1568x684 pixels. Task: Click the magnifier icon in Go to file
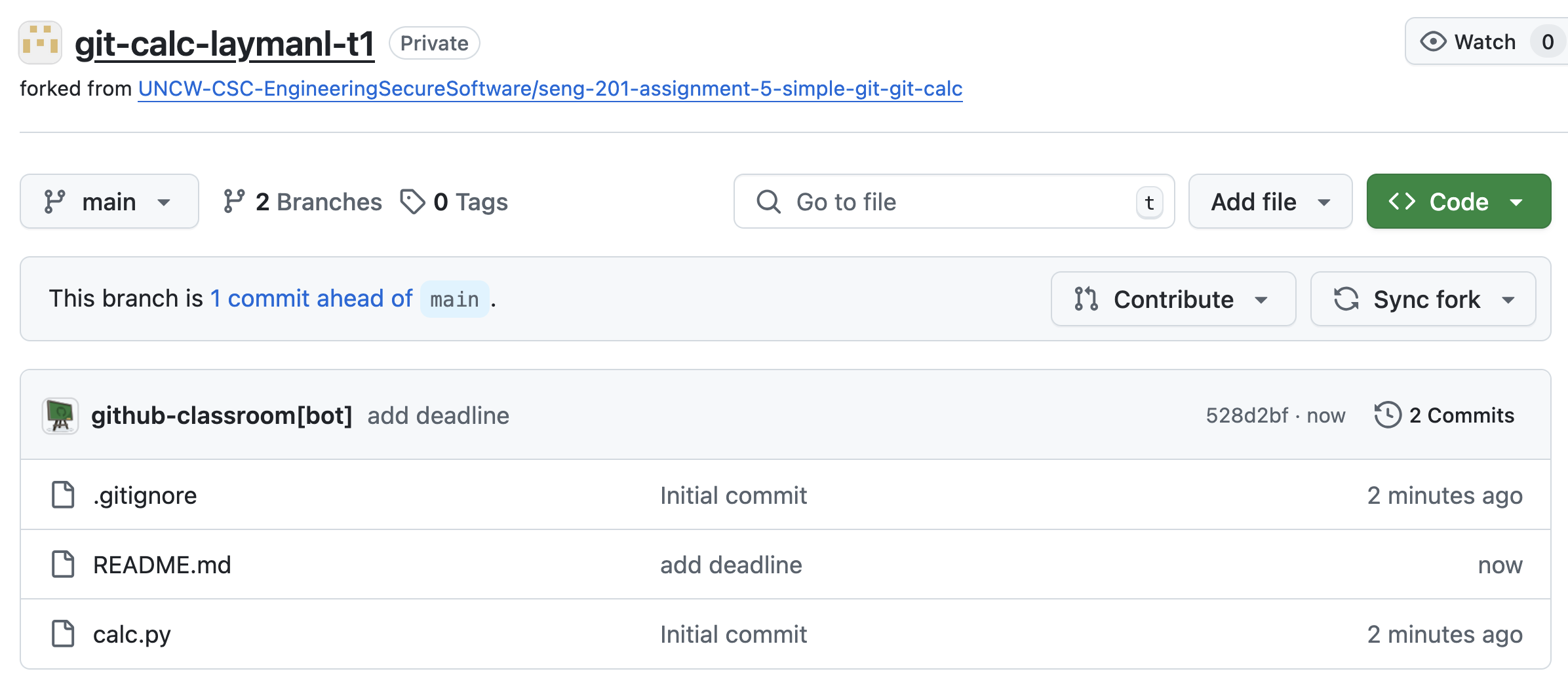point(768,201)
